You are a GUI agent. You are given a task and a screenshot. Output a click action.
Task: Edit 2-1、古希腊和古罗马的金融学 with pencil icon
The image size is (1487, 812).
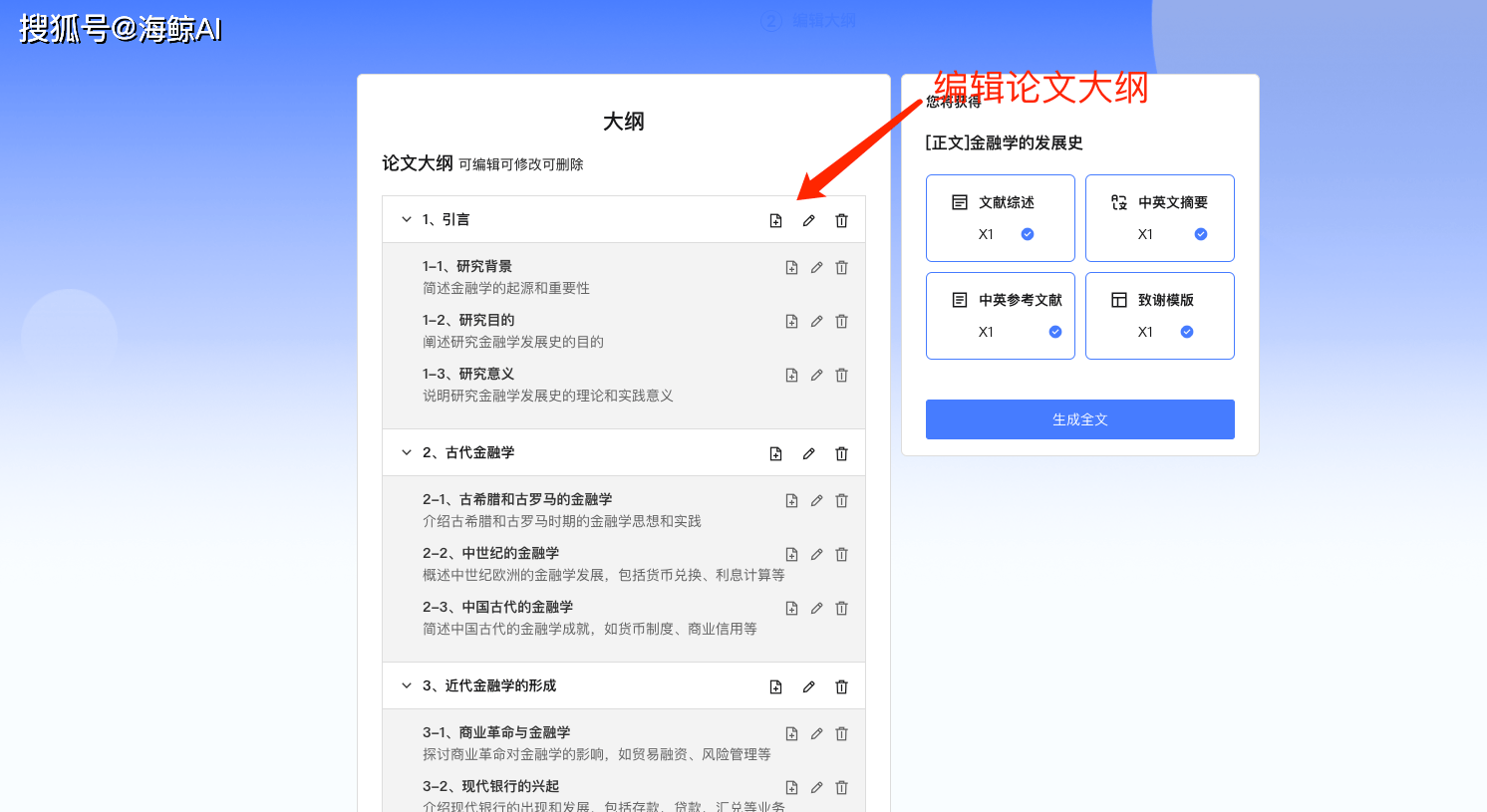point(816,500)
